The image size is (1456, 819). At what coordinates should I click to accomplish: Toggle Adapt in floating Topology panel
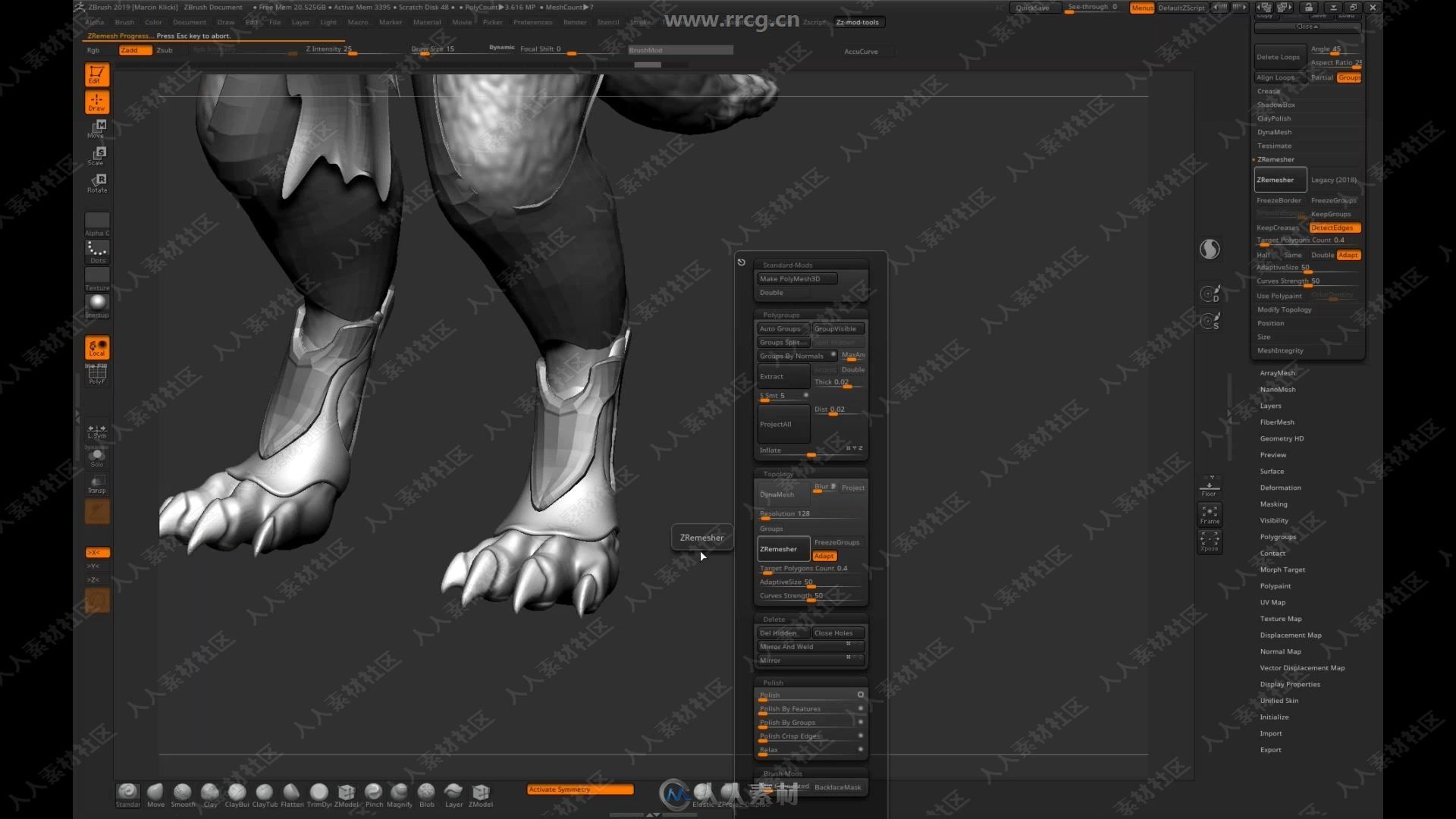tap(824, 556)
